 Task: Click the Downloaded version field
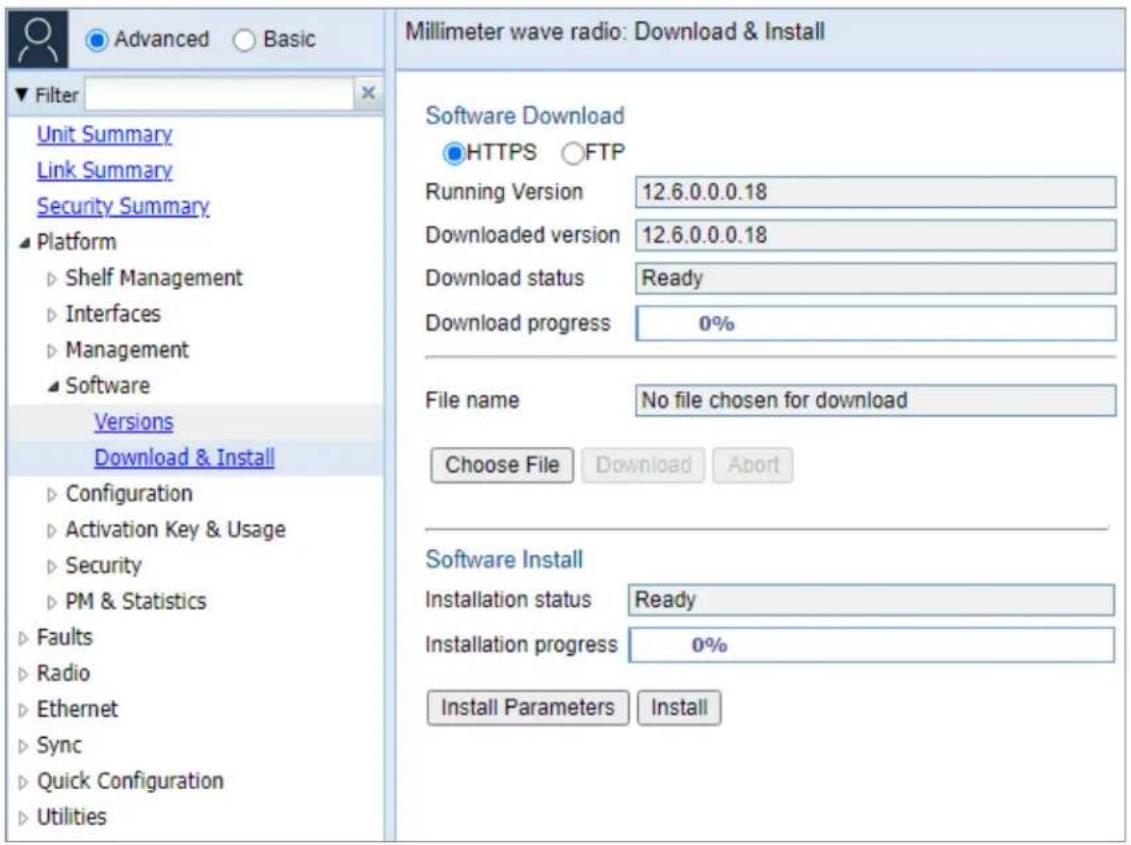click(876, 235)
